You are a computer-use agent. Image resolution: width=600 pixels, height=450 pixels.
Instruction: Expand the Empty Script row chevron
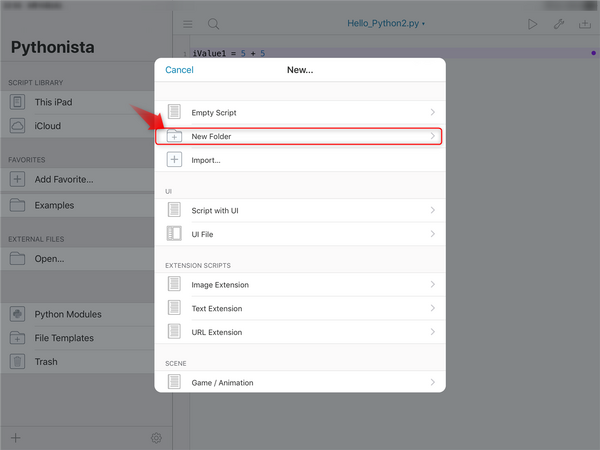[x=432, y=113]
